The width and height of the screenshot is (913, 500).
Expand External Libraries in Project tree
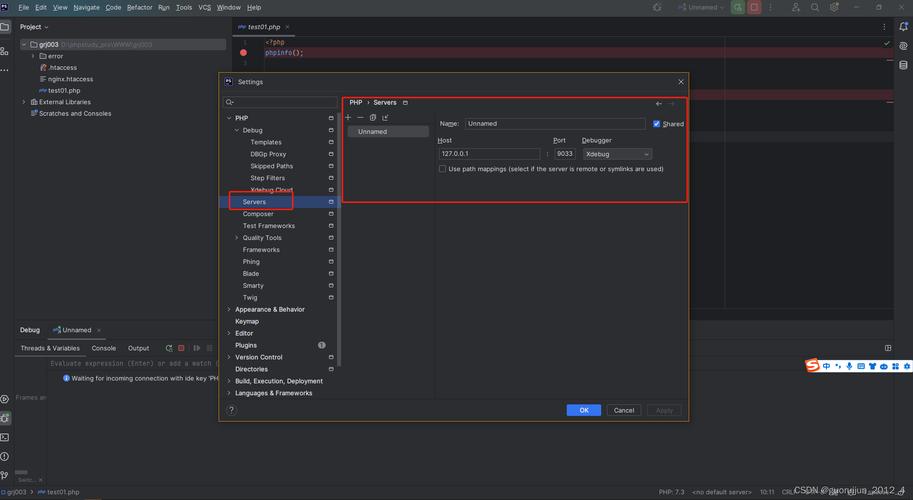click(24, 102)
